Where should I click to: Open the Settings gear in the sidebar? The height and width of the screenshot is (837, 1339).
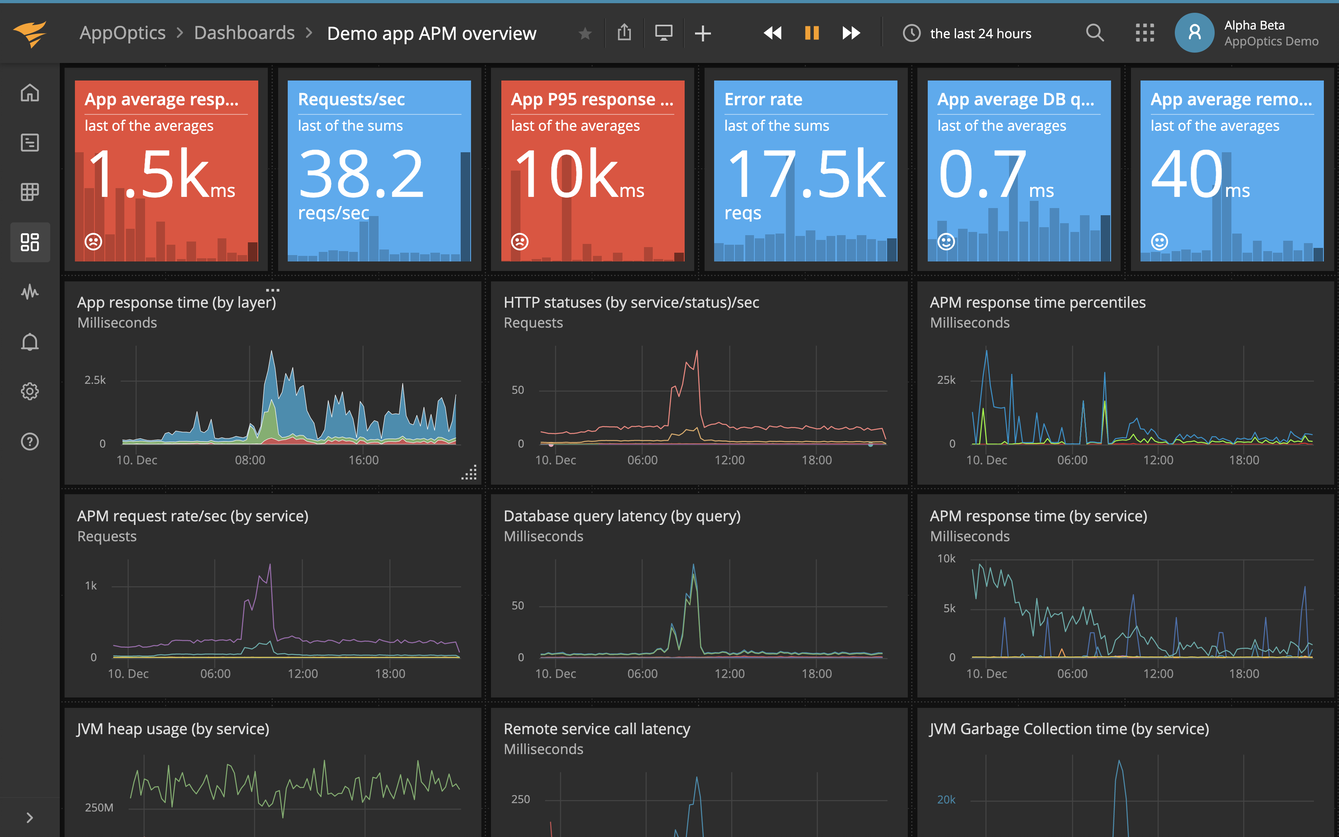click(29, 391)
